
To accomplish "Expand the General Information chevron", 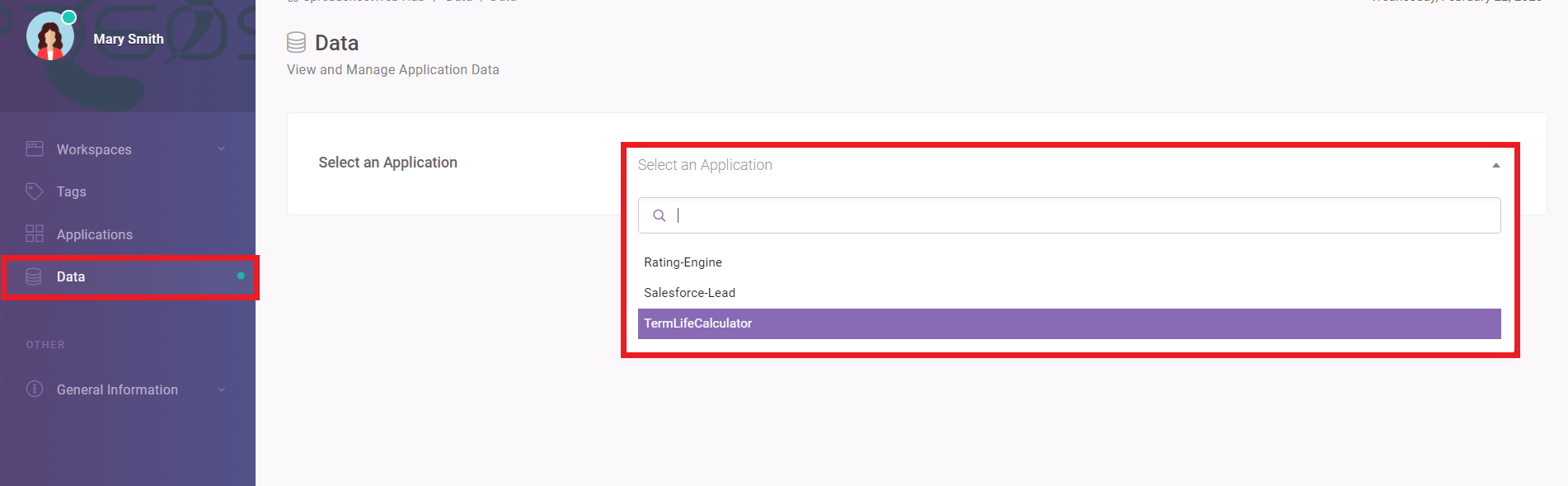I will click(x=220, y=389).
